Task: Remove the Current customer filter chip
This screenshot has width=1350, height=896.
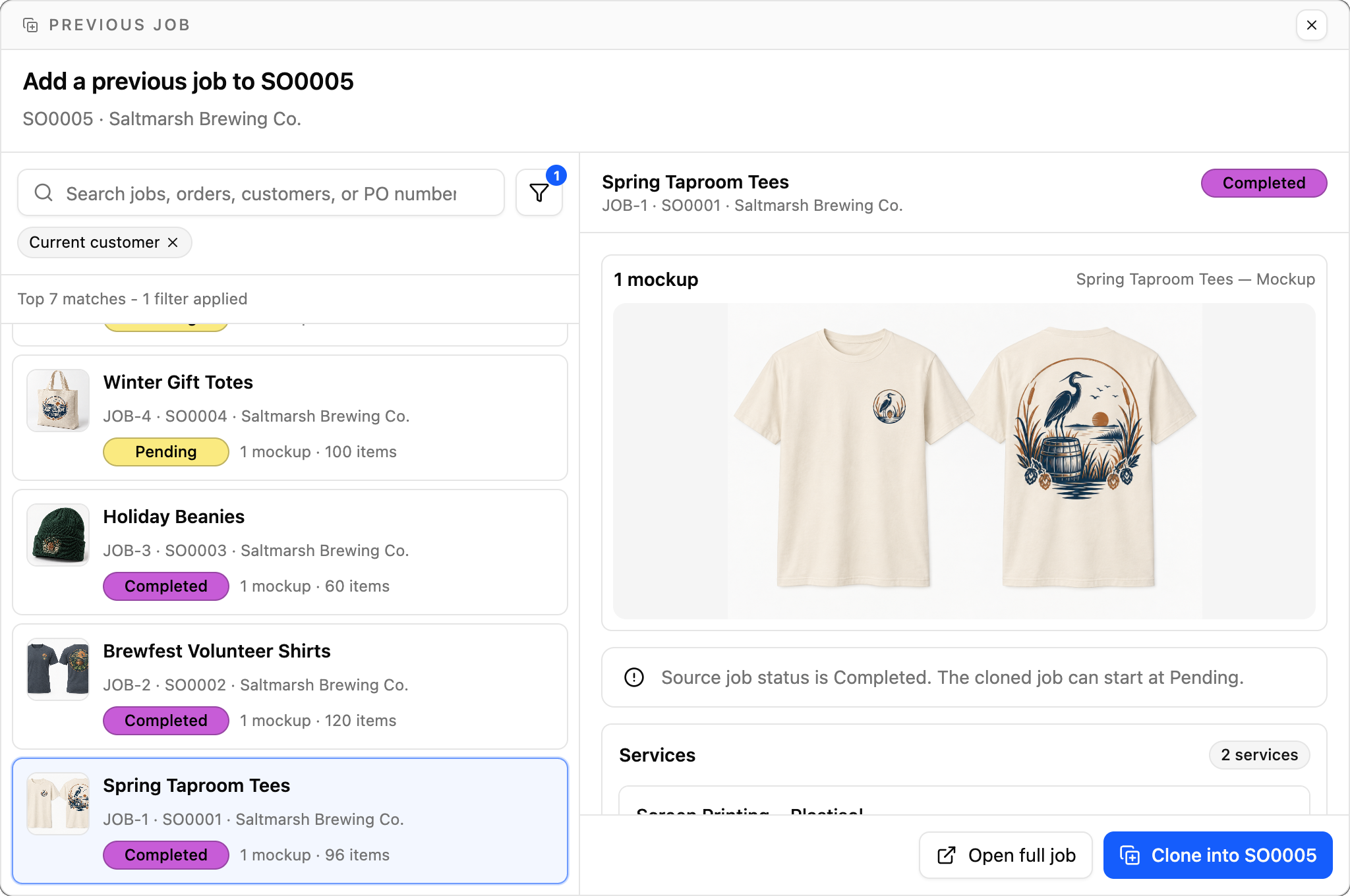Action: tap(173, 242)
